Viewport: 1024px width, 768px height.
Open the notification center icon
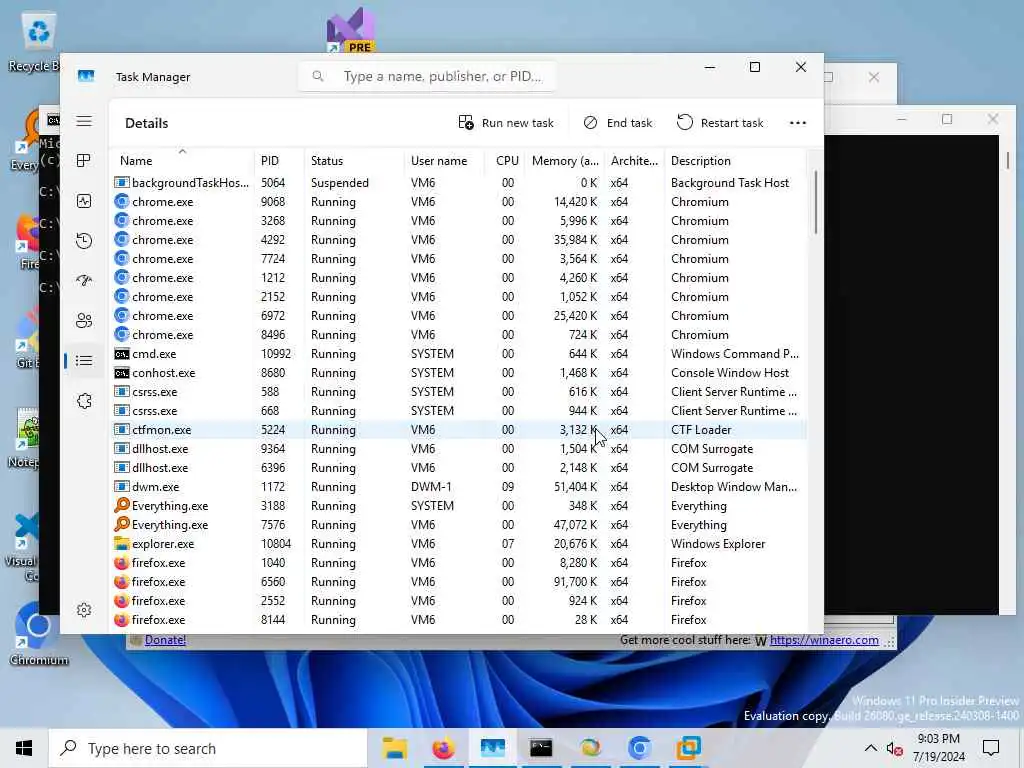tap(991, 748)
